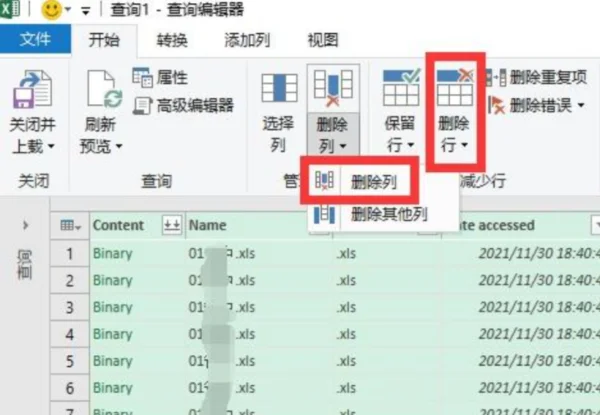The image size is (600, 415).
Task: Click the 删除列 menu item icon
Action: (x=324, y=181)
